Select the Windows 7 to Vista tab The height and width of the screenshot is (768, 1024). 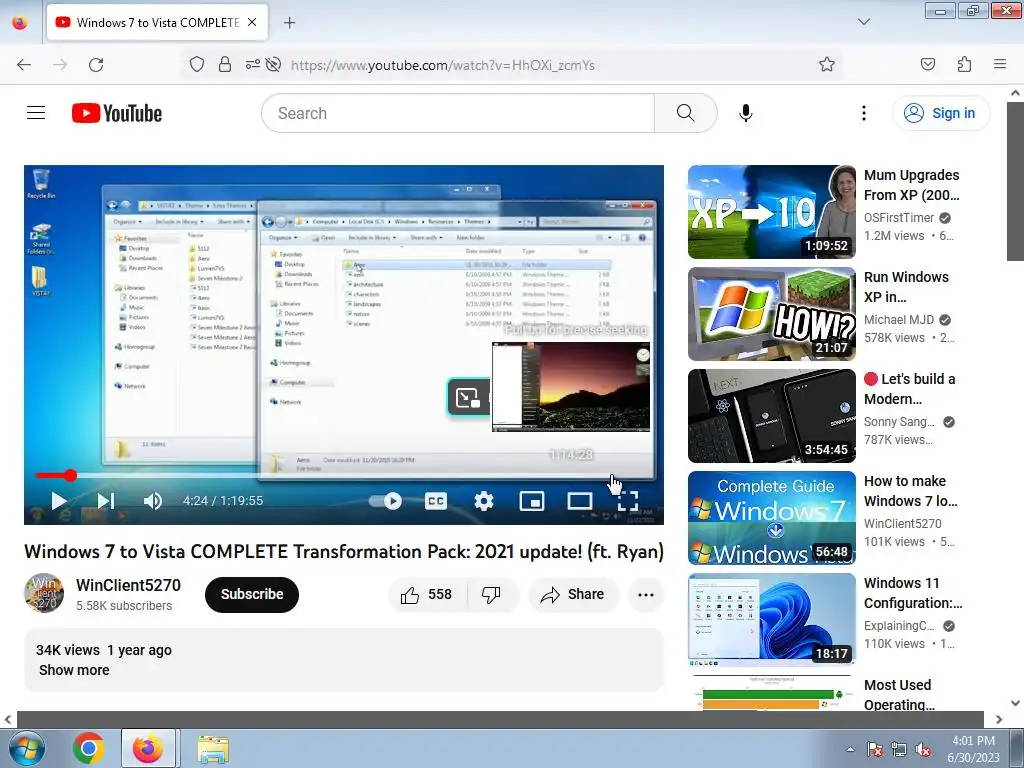[157, 22]
